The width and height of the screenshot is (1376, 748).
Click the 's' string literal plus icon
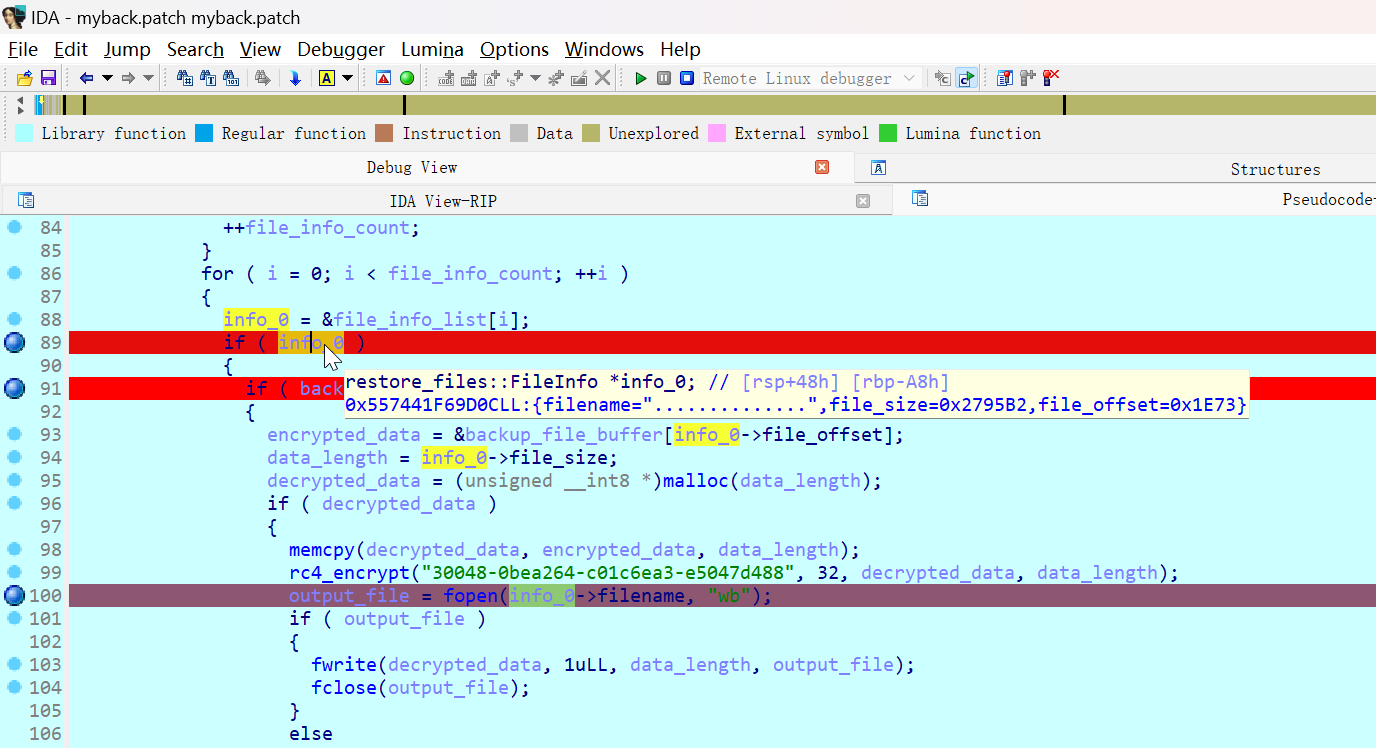pos(515,78)
